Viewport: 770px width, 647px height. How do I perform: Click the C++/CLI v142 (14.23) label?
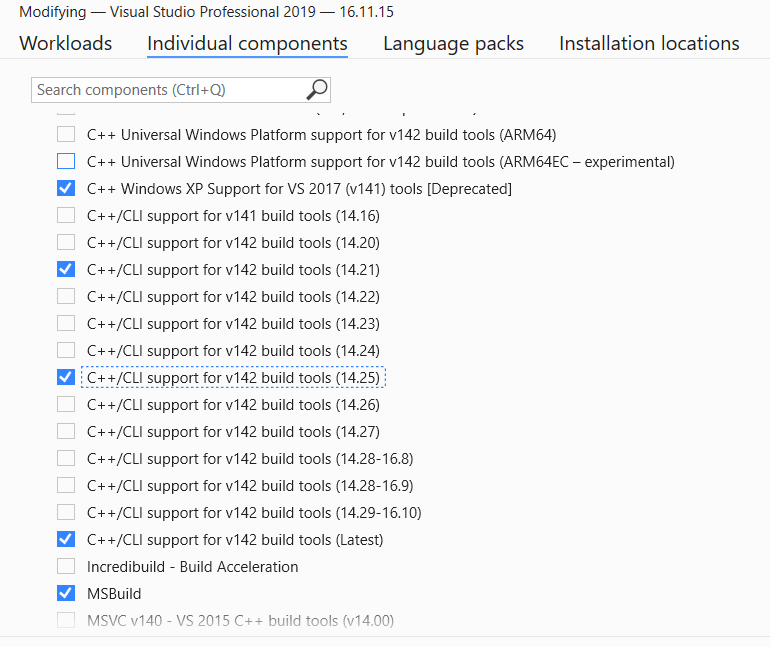(x=233, y=324)
